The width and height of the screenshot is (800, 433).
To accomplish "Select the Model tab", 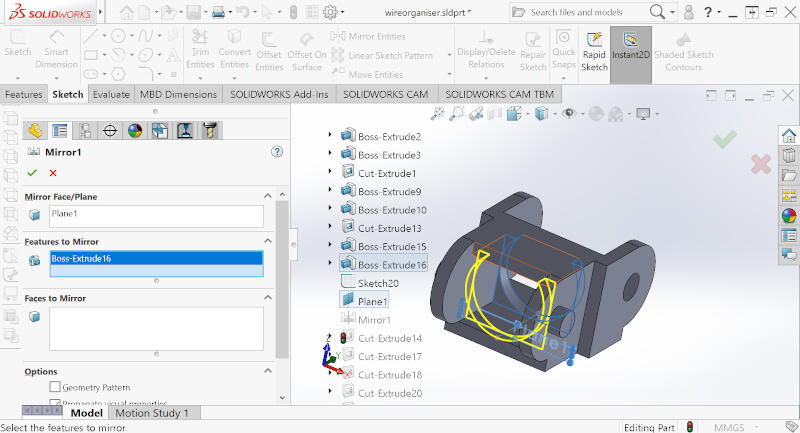I will coord(86,413).
